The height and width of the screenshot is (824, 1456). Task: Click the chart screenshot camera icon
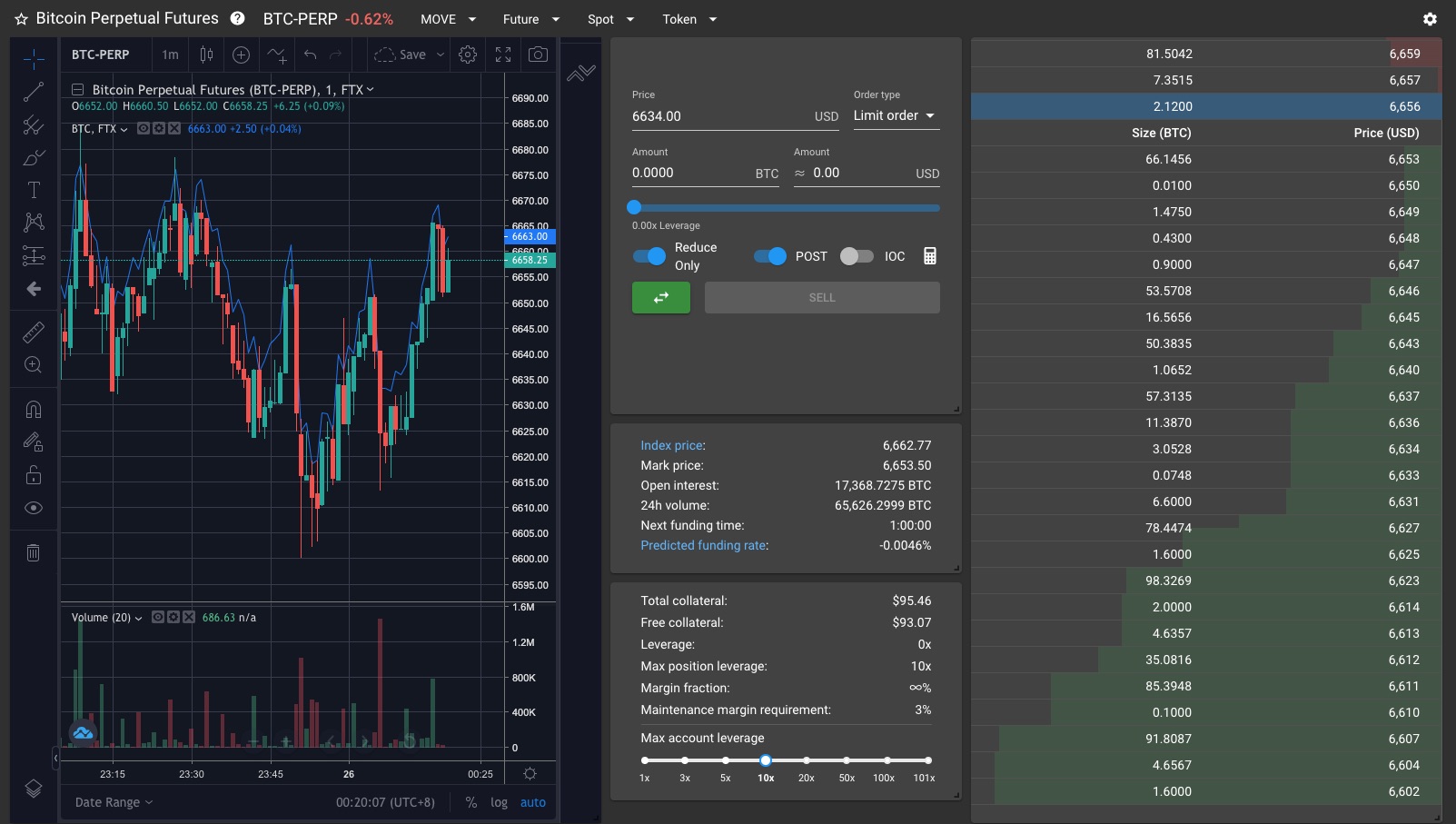(x=538, y=55)
